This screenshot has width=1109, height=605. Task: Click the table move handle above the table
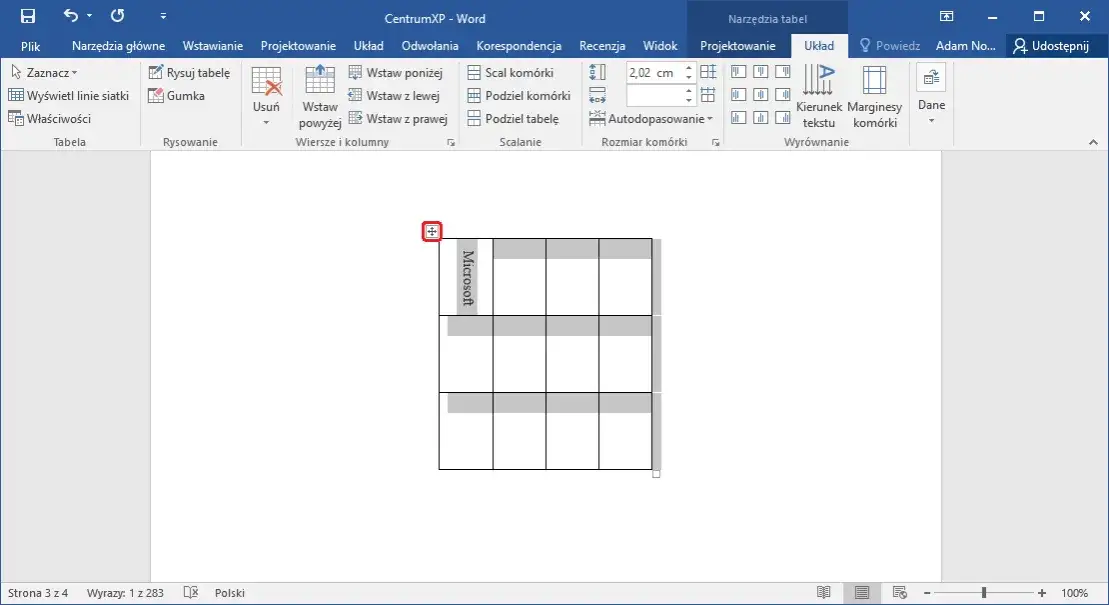pyautogui.click(x=432, y=231)
